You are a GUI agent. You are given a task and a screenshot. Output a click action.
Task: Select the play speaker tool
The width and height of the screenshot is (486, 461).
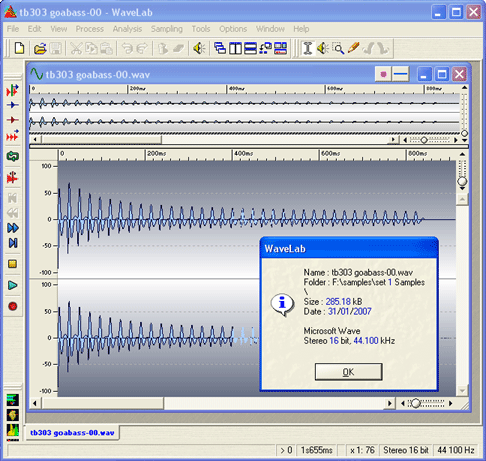pyautogui.click(x=323, y=49)
